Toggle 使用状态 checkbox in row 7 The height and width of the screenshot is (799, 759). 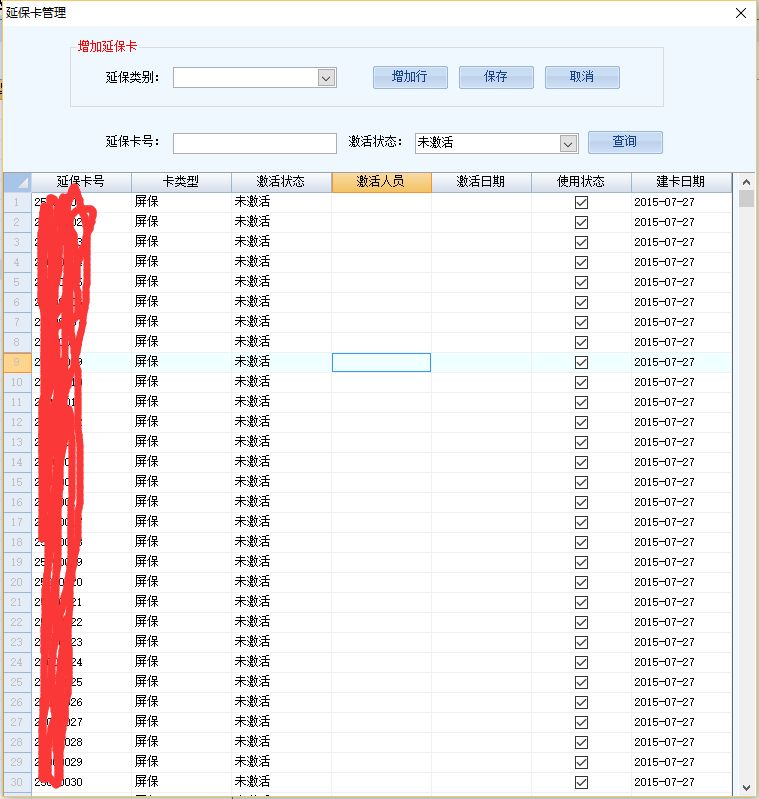[x=581, y=323]
